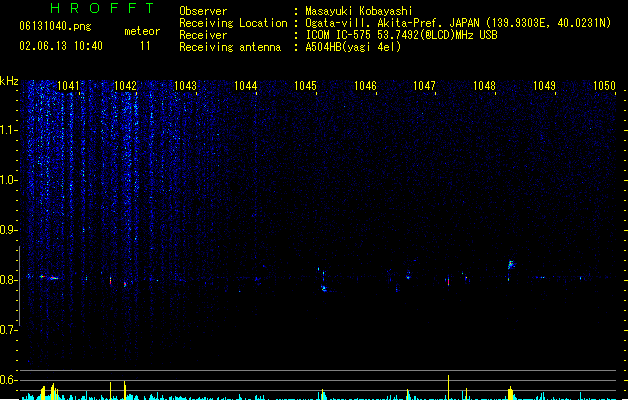Click the meteor echo near 1045

[324, 288]
